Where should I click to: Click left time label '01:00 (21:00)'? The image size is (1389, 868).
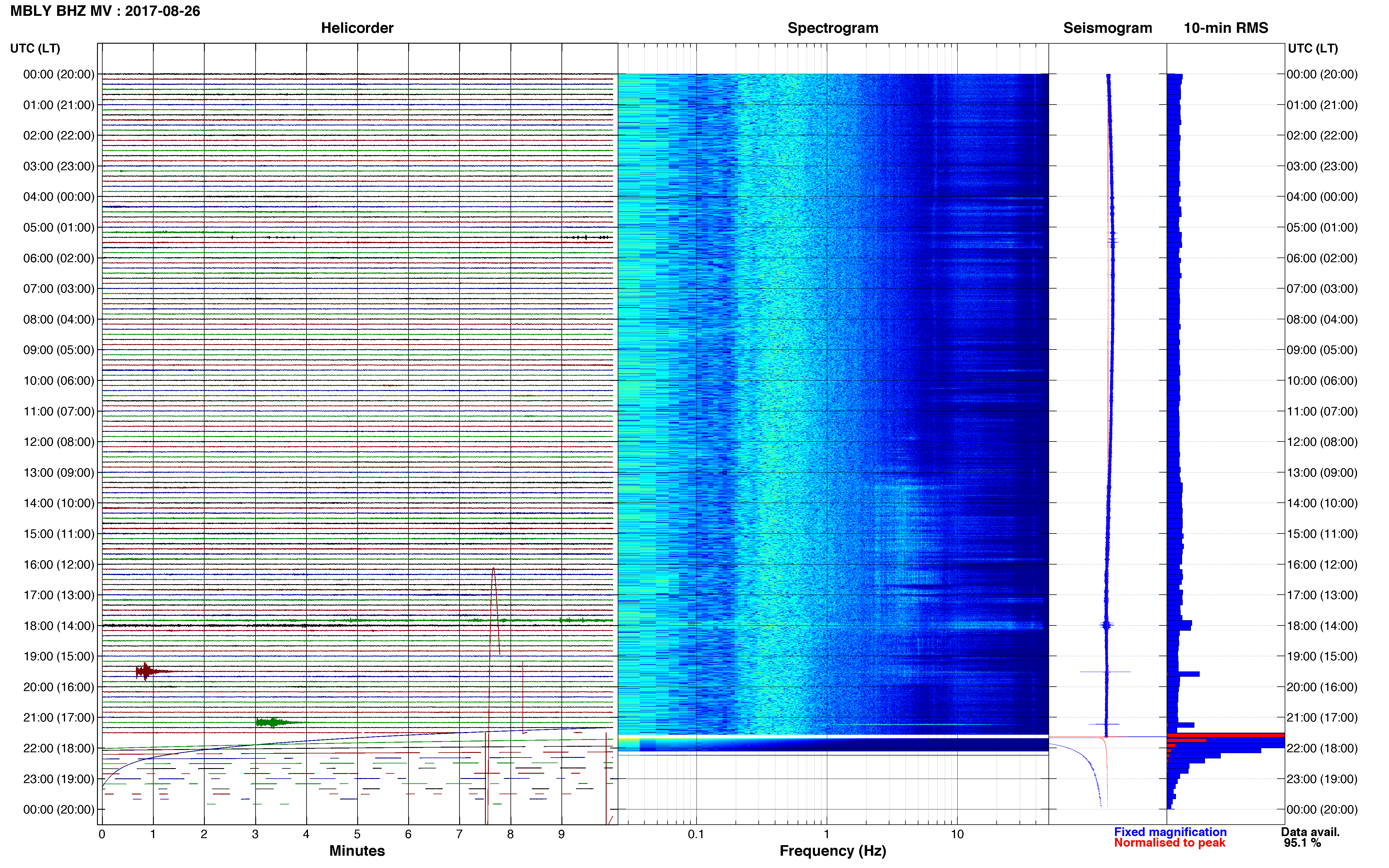pyautogui.click(x=59, y=105)
